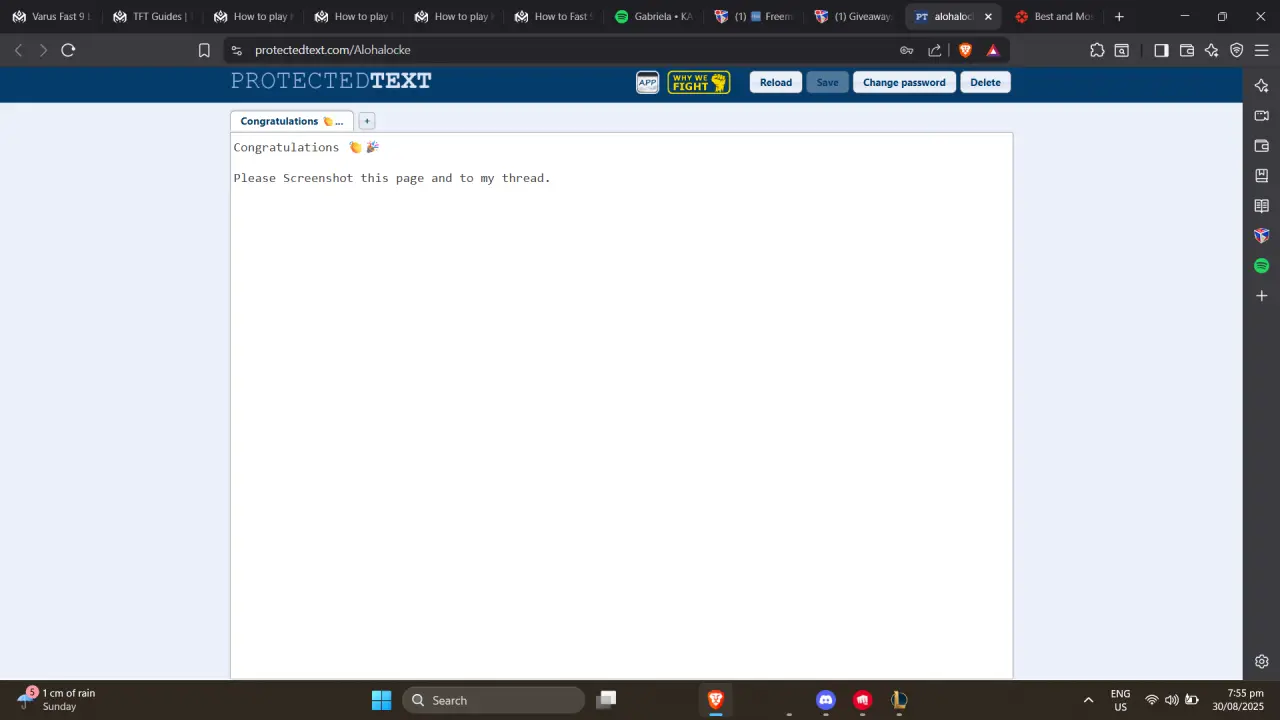Viewport: 1280px width, 720px height.
Task: Open the red-blue shield sidebar shortcut
Action: click(1261, 236)
